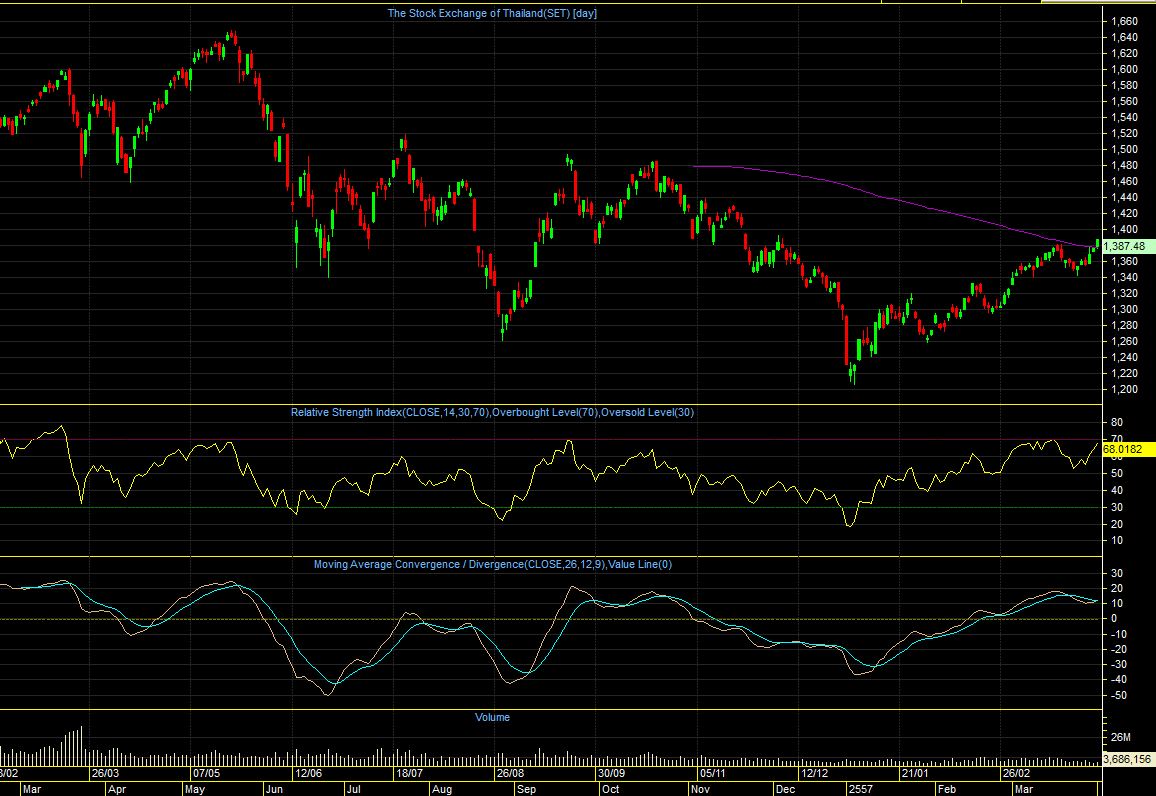Screen dimensions: 1156x796
Task: Click the -10 level on MACD axis
Action: point(1117,634)
